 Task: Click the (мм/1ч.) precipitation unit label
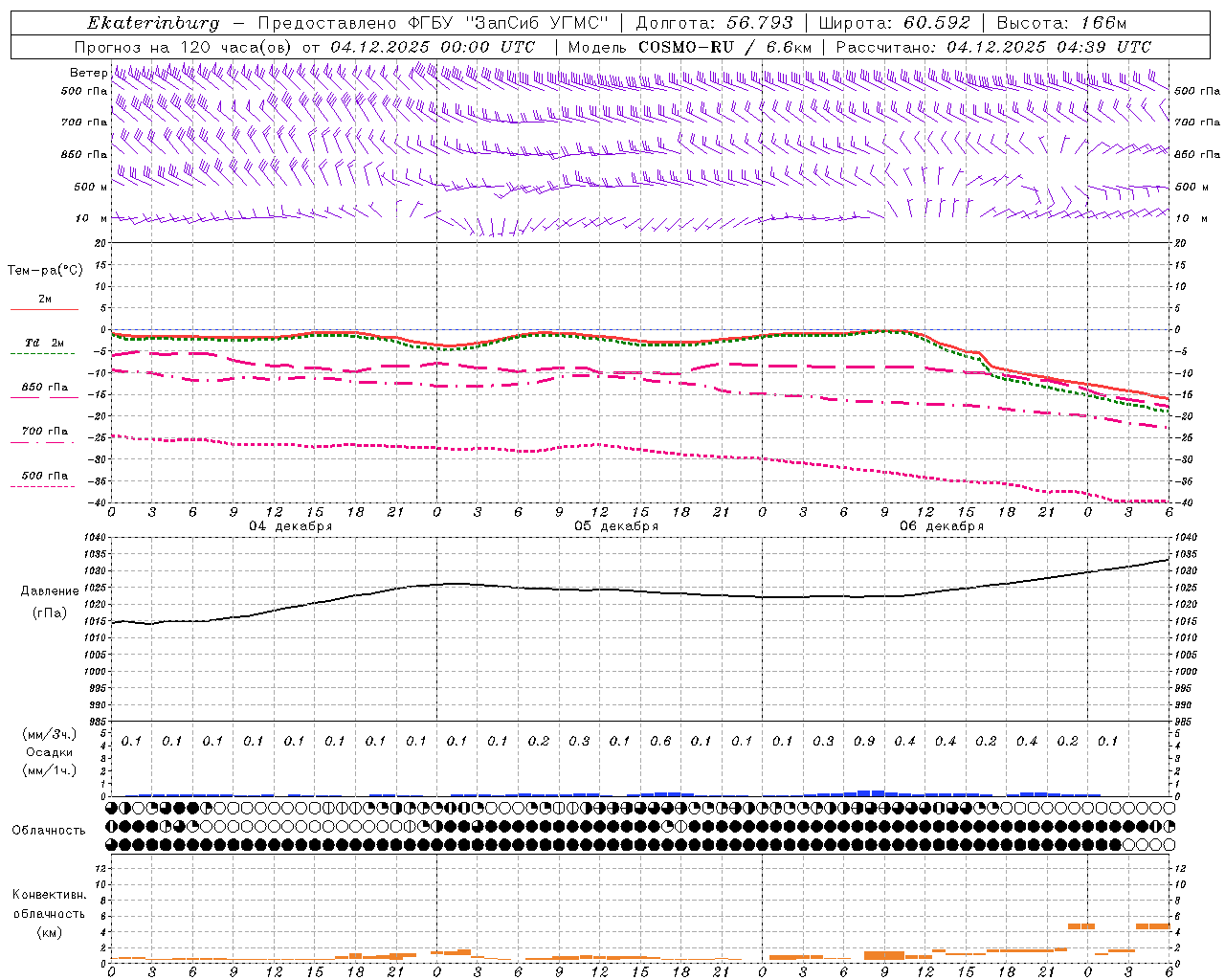tap(50, 770)
